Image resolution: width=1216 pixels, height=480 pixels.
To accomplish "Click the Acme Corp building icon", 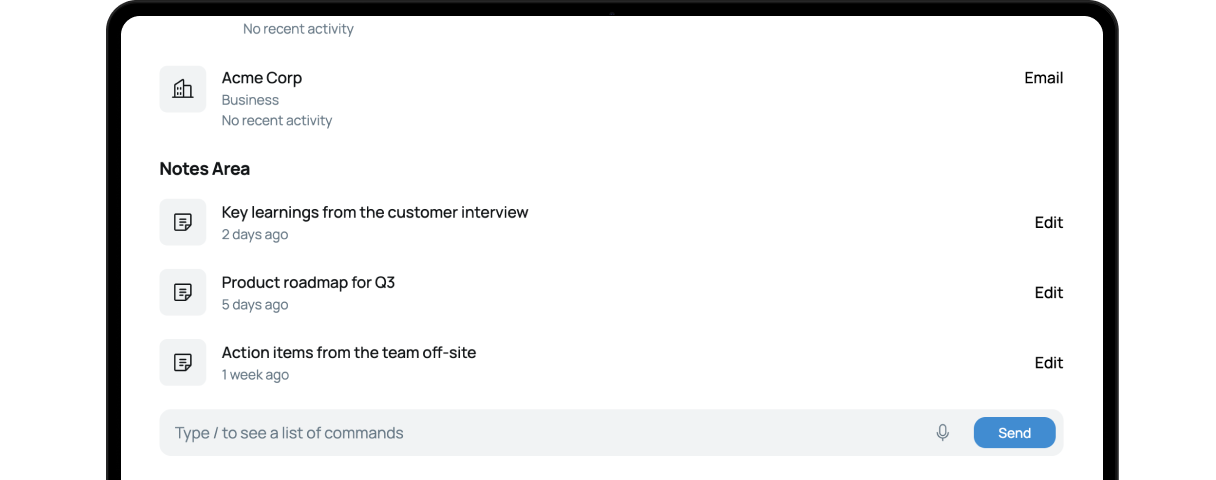I will 183,89.
